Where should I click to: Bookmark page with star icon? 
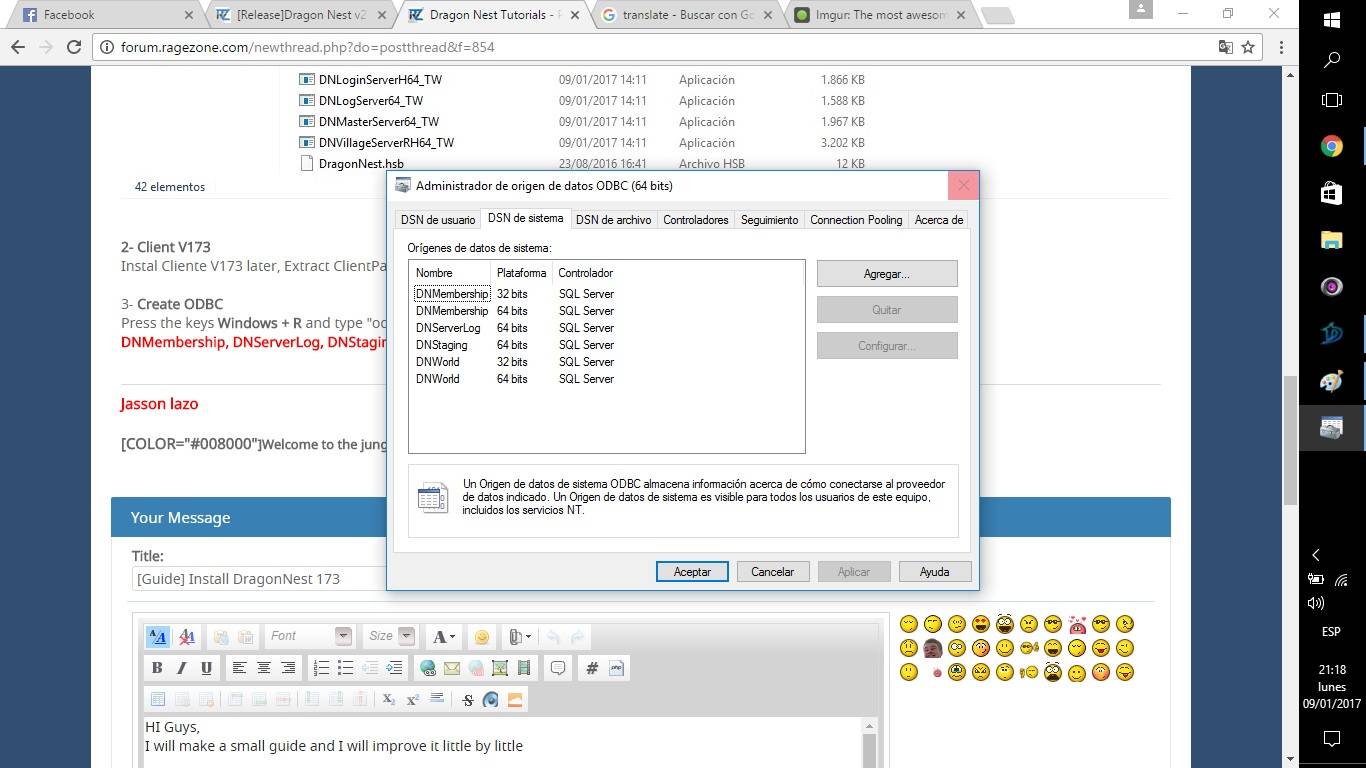point(1248,47)
